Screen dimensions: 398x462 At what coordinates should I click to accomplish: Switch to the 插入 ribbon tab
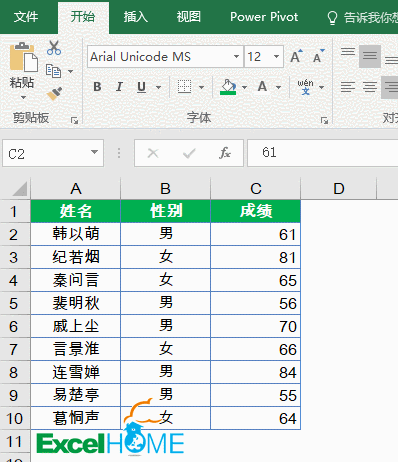(136, 17)
